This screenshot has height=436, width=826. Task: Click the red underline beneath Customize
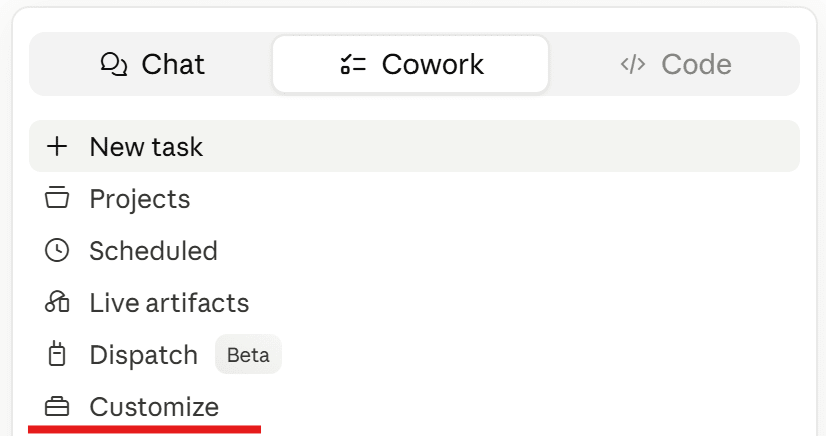point(144,429)
